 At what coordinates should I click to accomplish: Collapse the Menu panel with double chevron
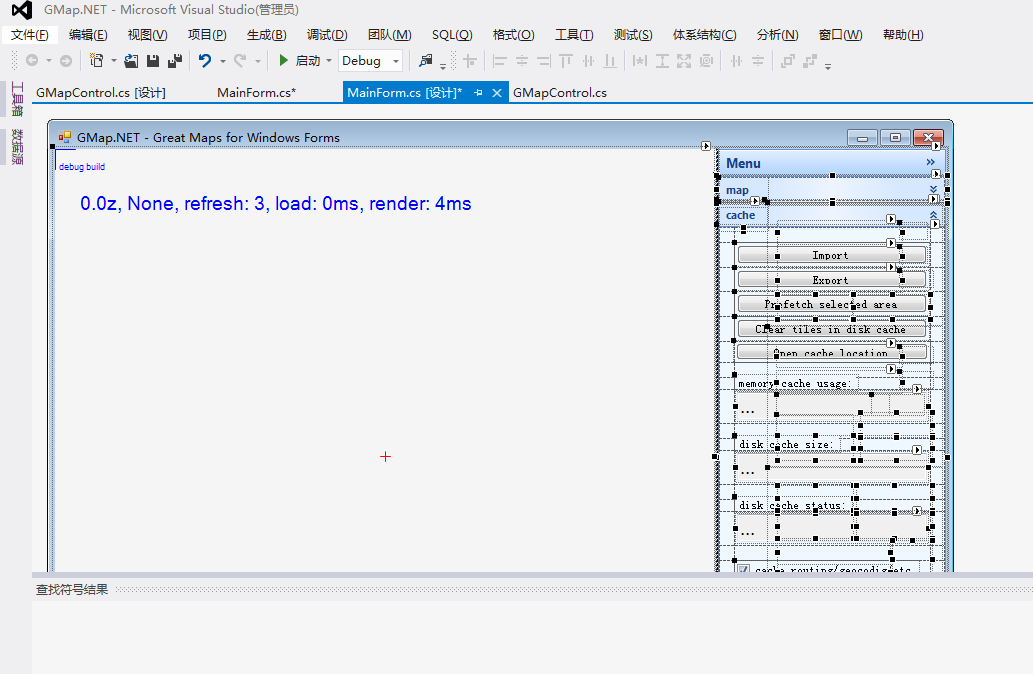tap(930, 162)
